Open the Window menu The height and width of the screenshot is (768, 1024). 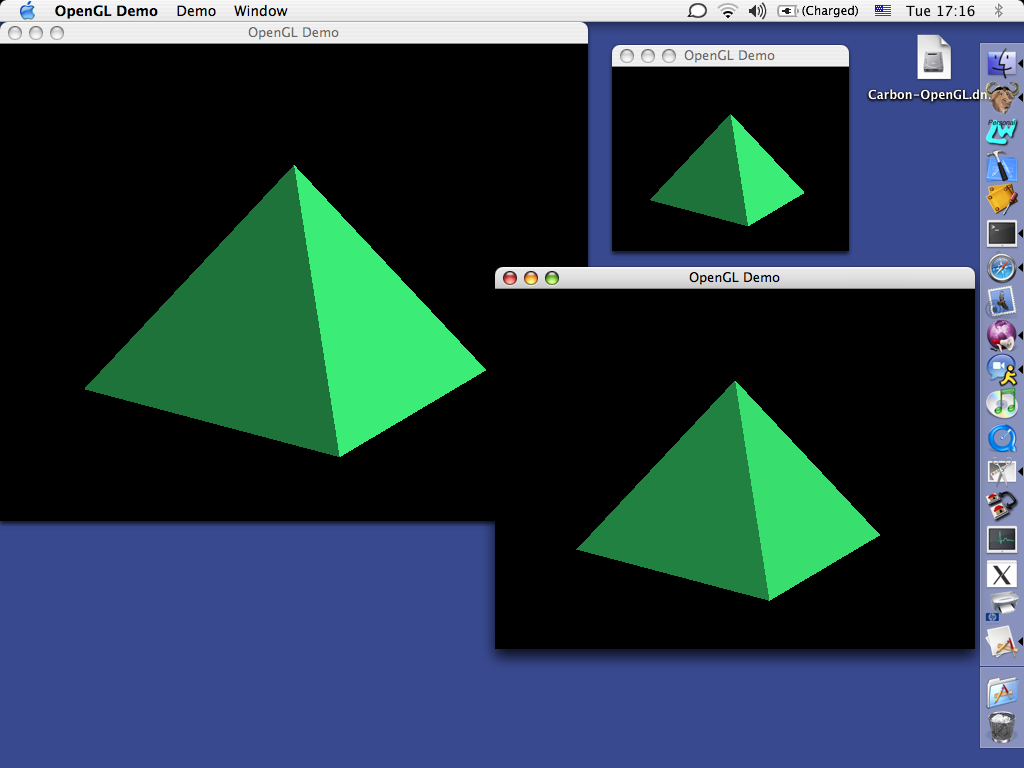(260, 11)
